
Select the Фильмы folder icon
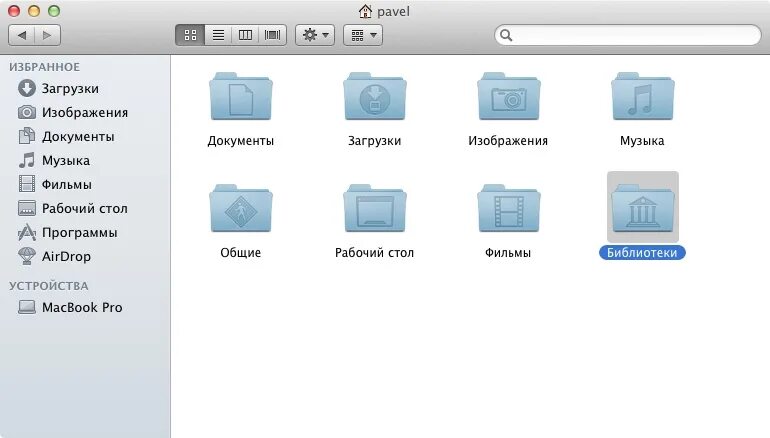tap(509, 208)
